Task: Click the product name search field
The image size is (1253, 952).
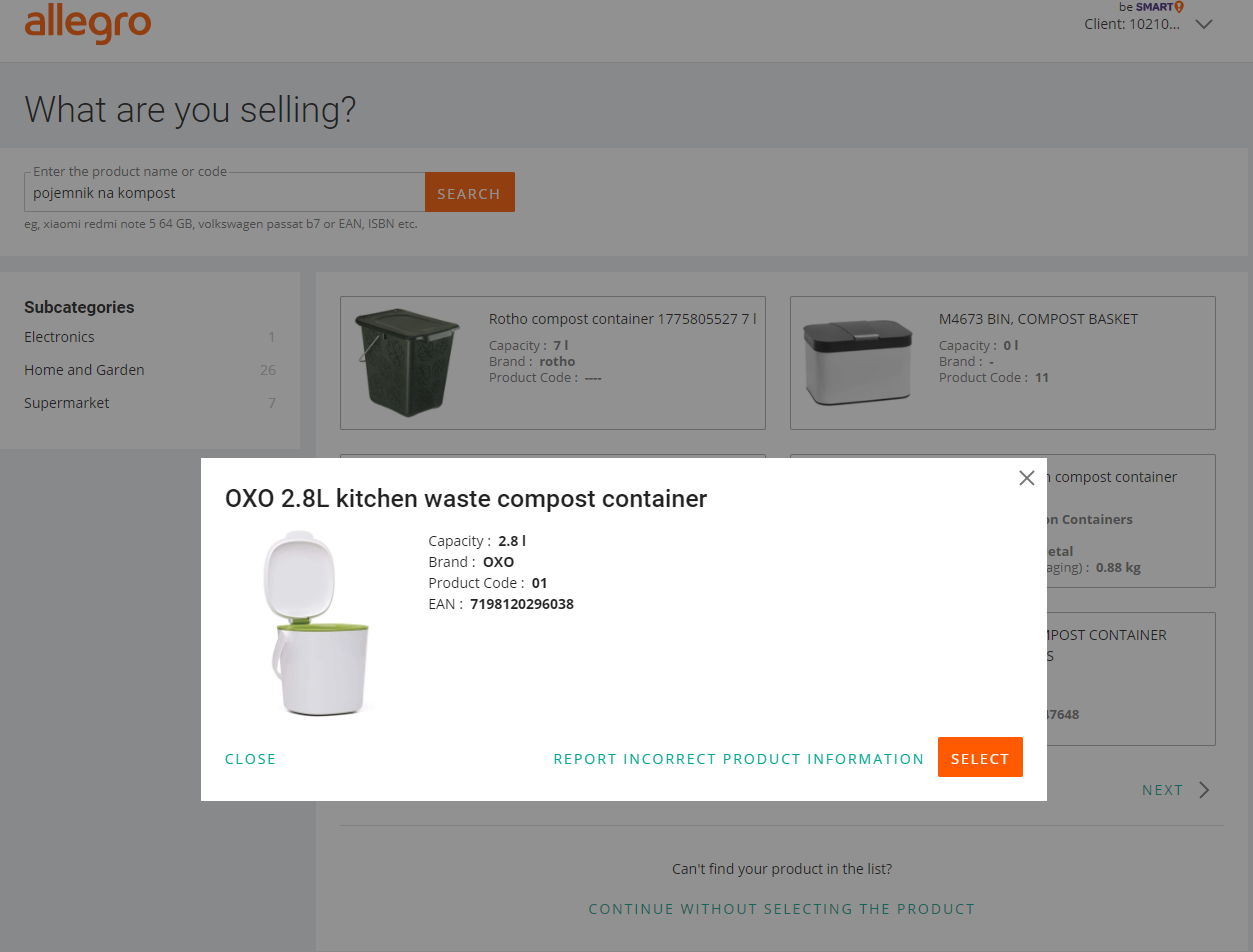Action: [222, 191]
